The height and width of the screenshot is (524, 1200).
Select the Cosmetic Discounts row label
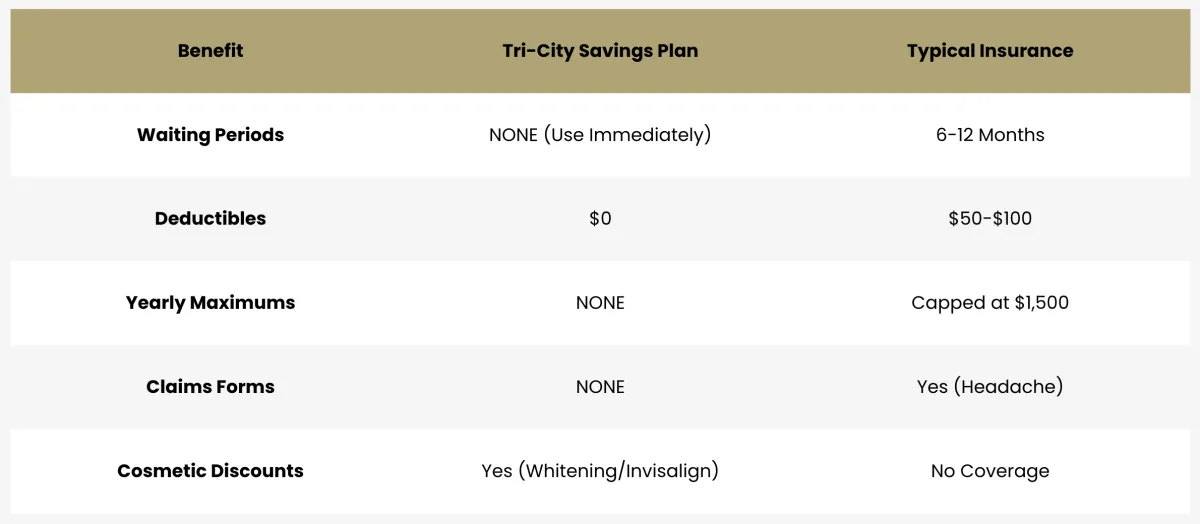[210, 471]
